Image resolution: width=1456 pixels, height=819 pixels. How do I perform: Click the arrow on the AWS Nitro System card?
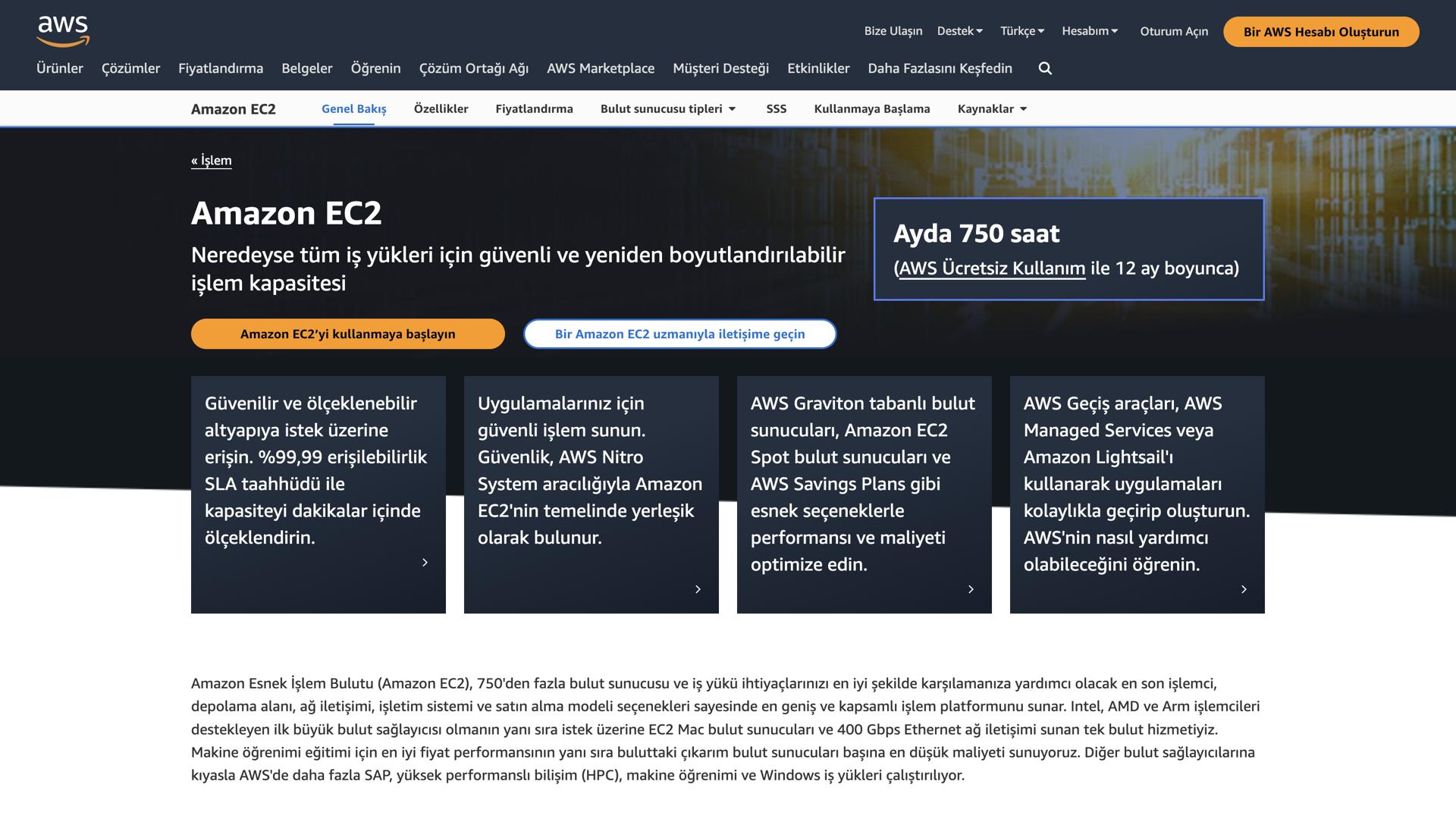click(x=698, y=589)
